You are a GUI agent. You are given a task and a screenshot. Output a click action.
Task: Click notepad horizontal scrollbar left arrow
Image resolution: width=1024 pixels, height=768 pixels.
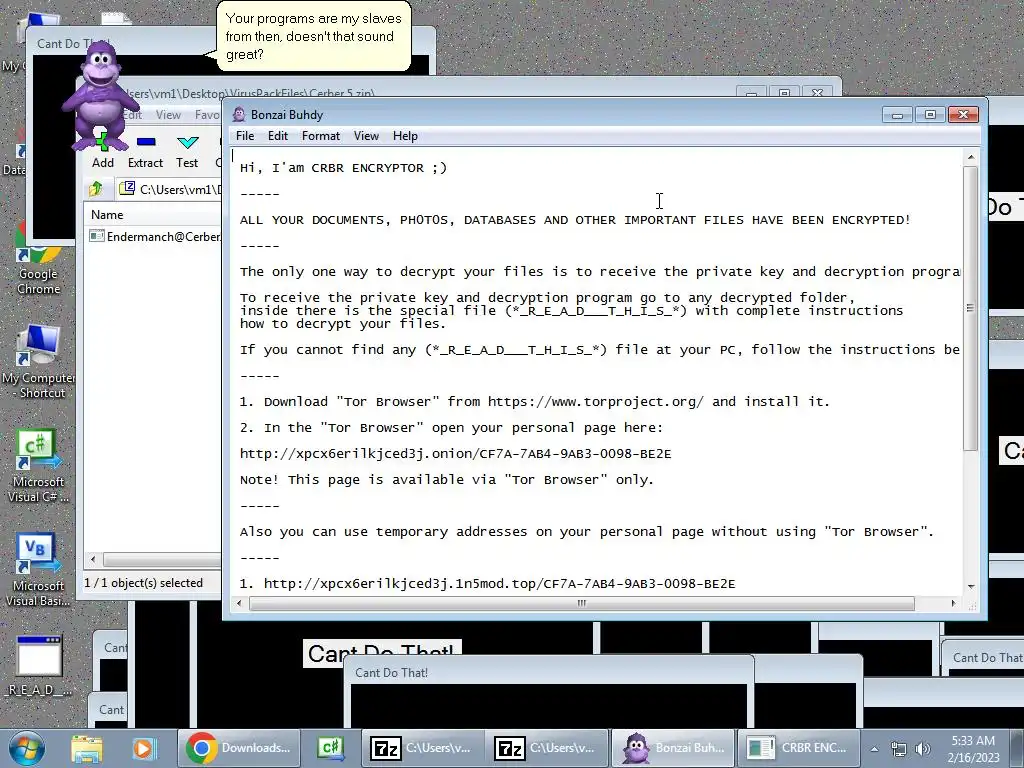click(x=239, y=603)
